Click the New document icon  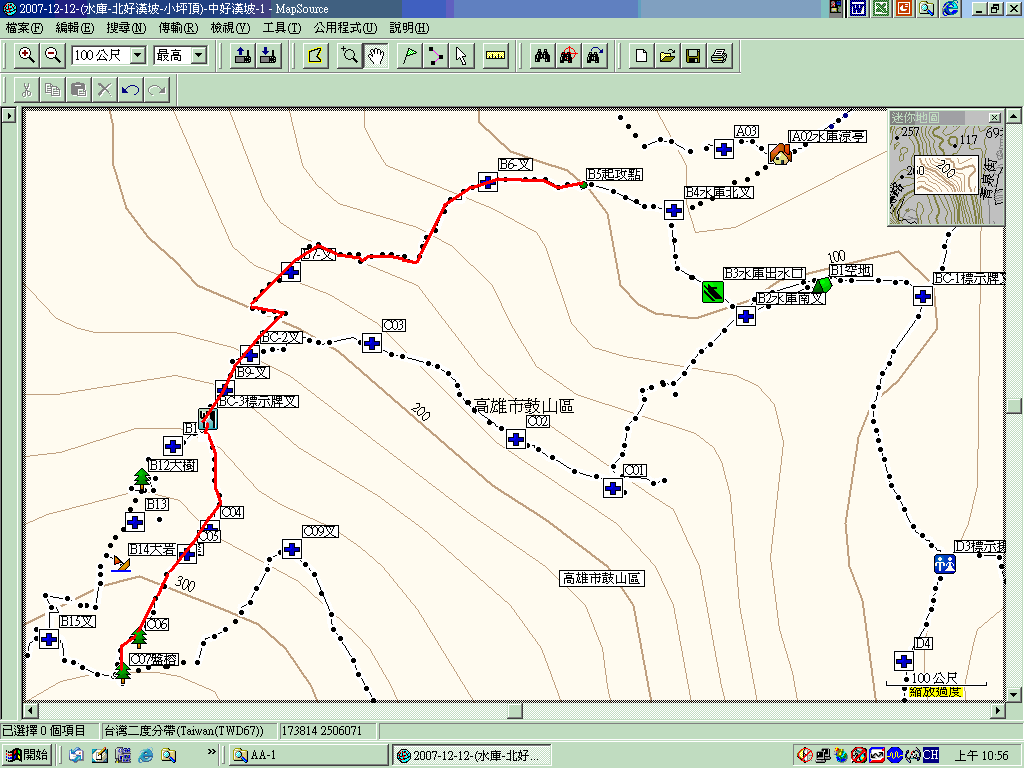pos(641,56)
